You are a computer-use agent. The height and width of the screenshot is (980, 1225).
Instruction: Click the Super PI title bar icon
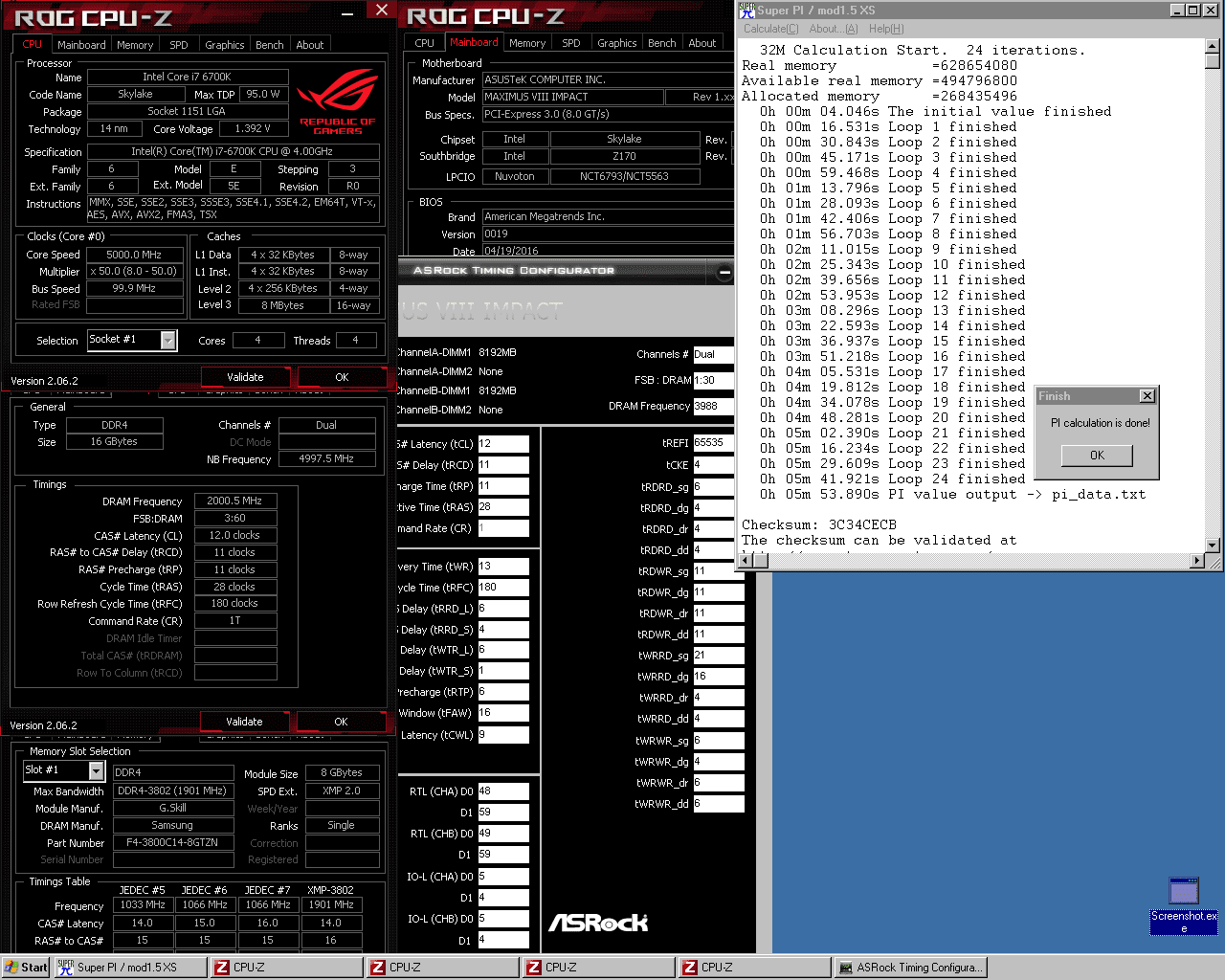746,10
